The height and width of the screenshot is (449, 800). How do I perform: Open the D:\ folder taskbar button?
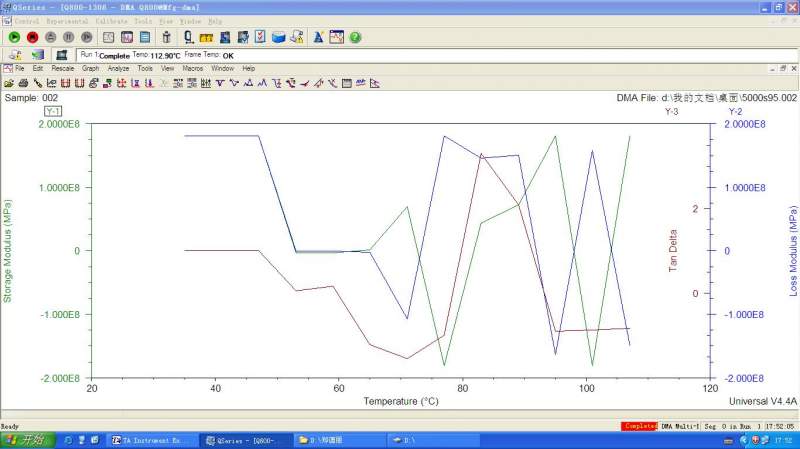(433, 440)
